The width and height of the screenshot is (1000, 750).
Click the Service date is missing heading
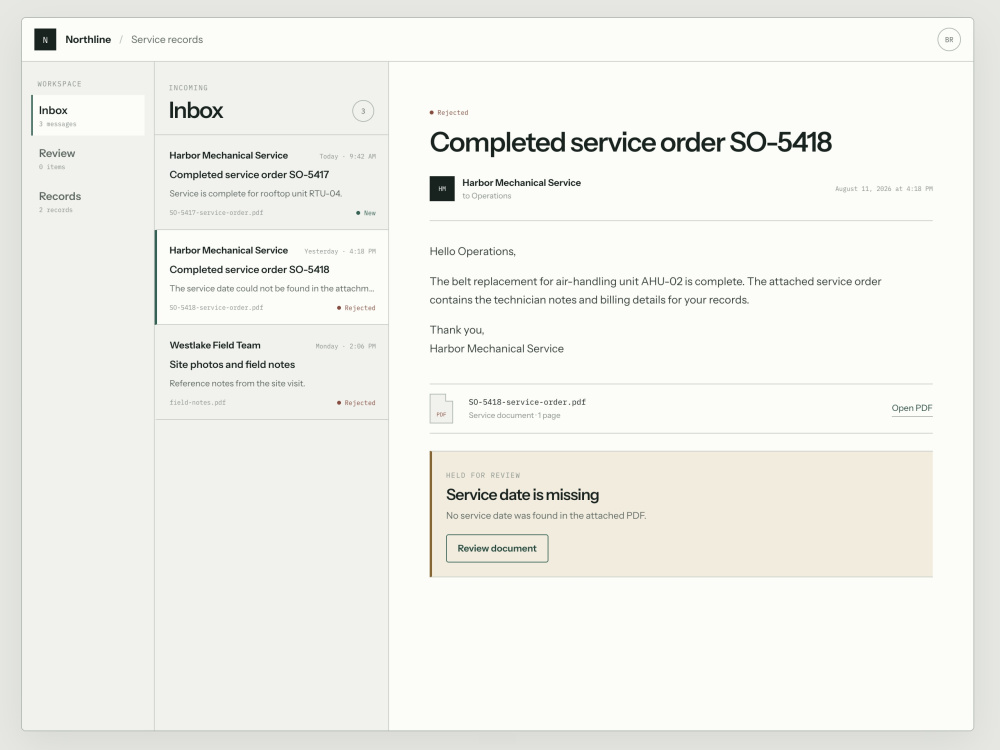coord(522,495)
